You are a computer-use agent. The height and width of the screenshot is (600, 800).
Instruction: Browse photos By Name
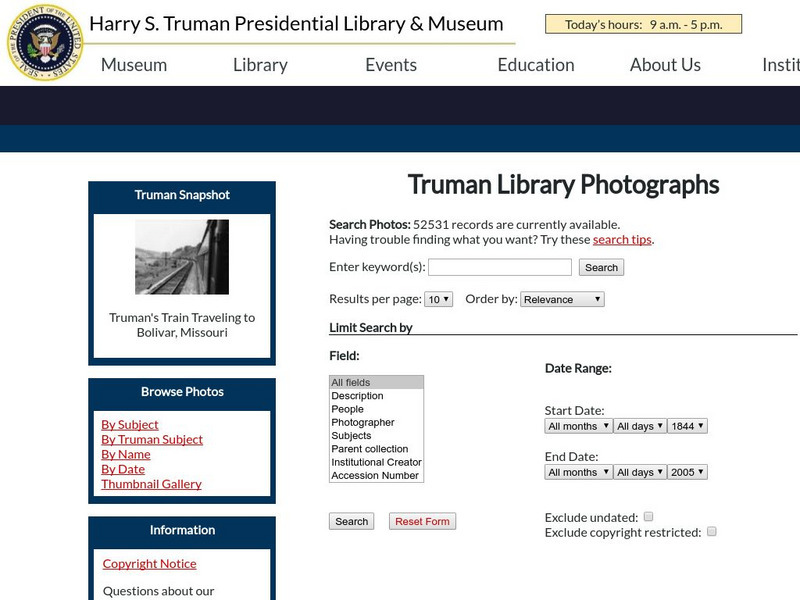(126, 454)
